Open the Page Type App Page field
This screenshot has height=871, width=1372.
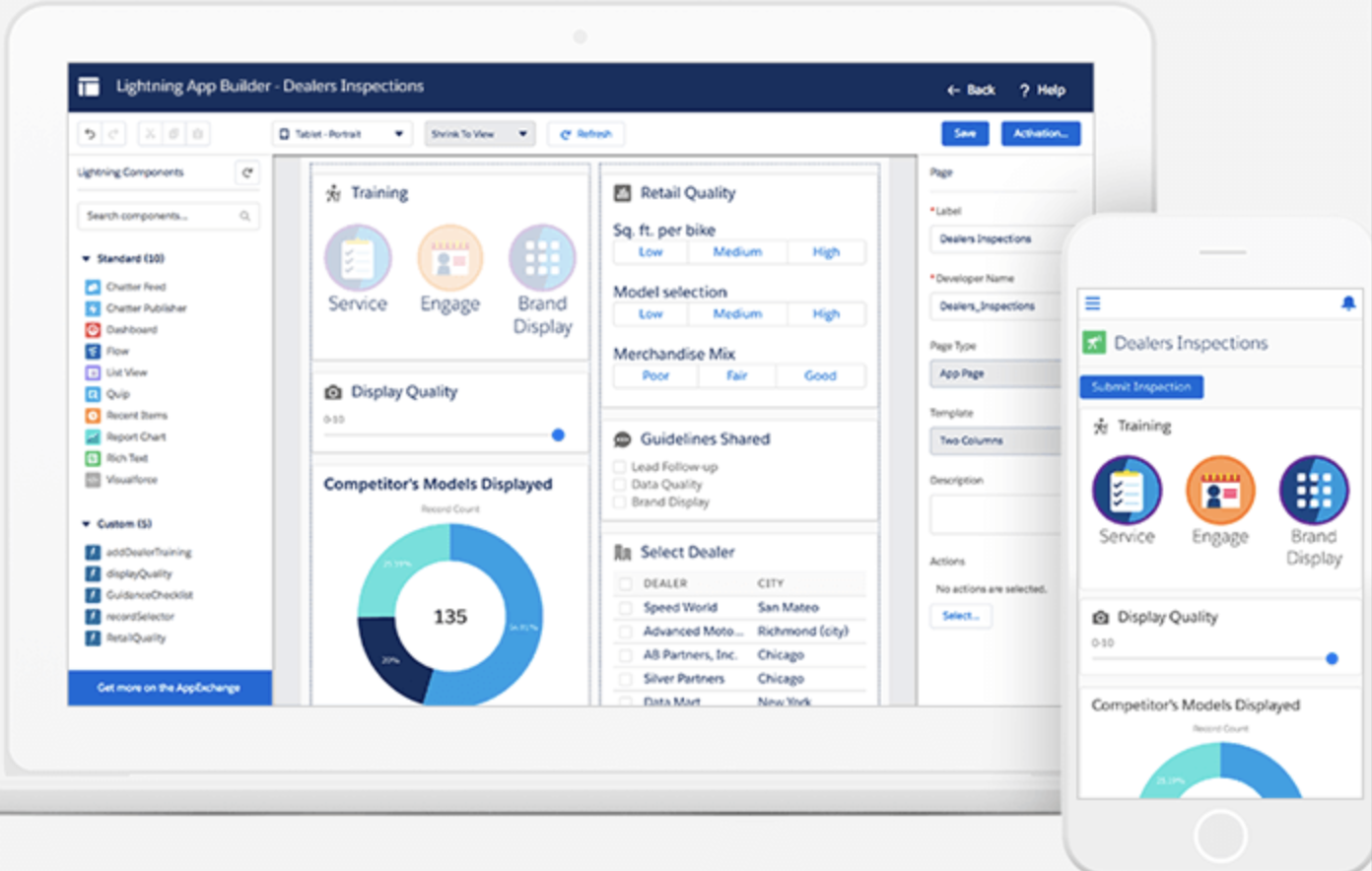pyautogui.click(x=995, y=374)
